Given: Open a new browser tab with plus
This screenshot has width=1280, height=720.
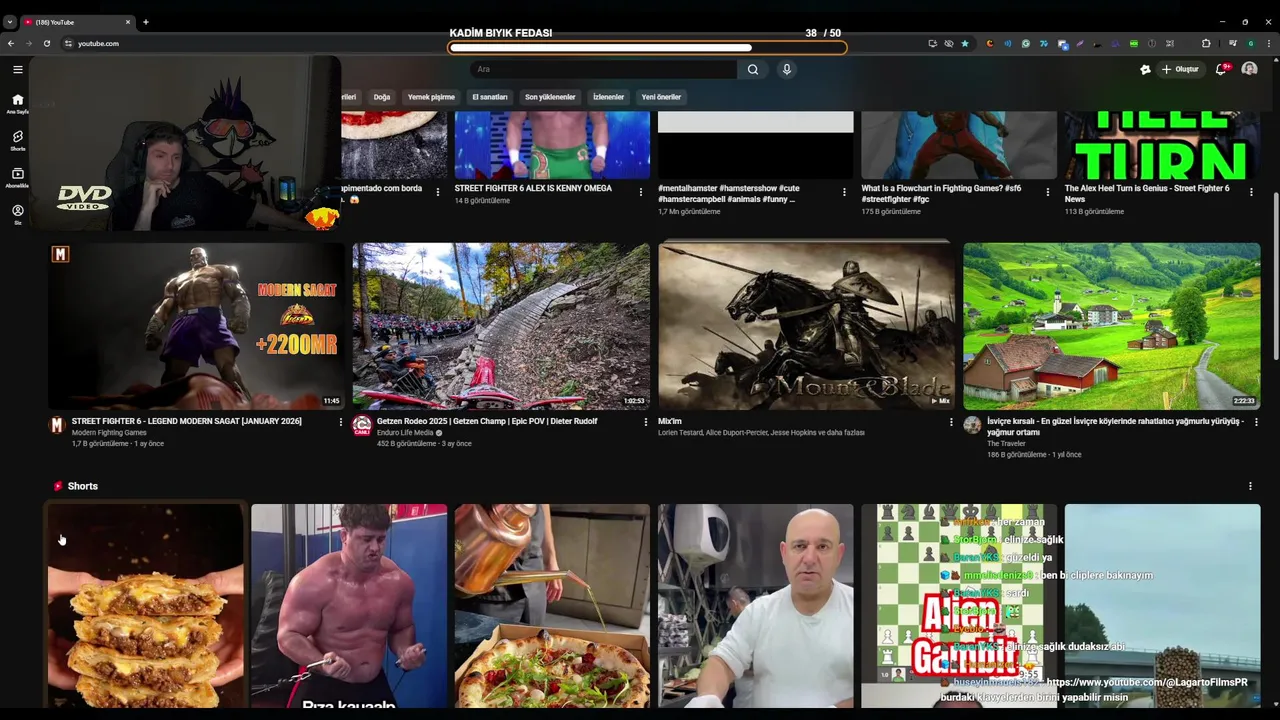Looking at the screenshot, I should pos(145,22).
